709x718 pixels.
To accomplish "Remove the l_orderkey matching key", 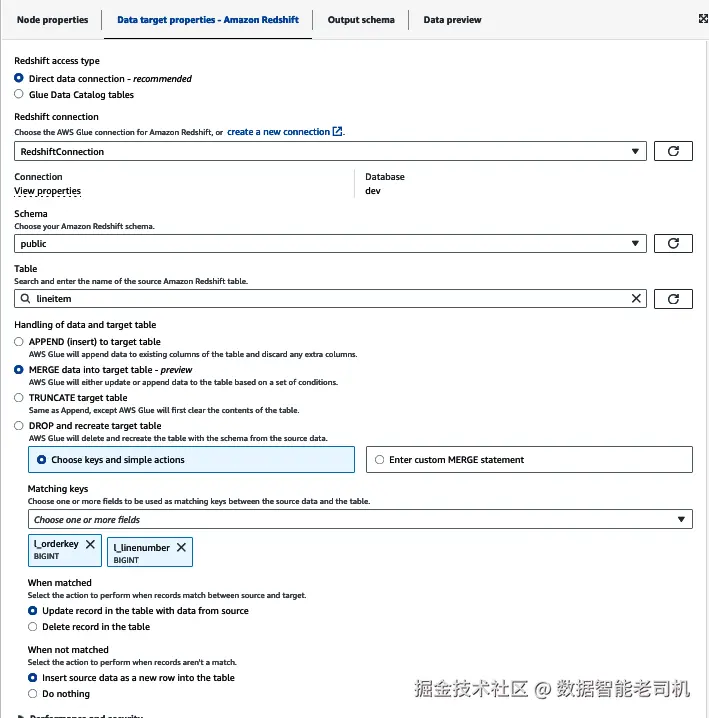I will (x=90, y=545).
